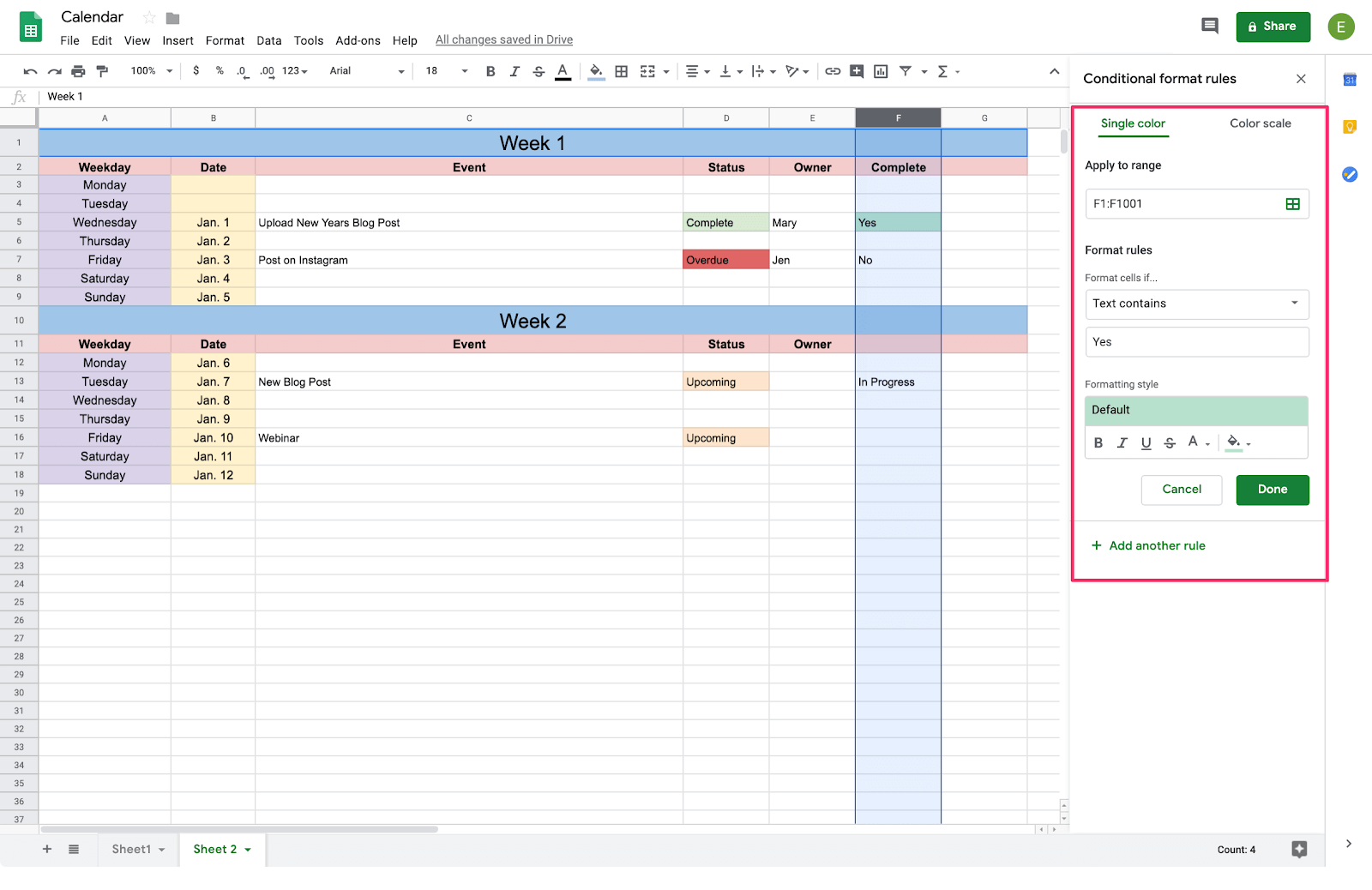This screenshot has height=890, width=1372.
Task: Insert comment icon in toolbar
Action: 857,71
